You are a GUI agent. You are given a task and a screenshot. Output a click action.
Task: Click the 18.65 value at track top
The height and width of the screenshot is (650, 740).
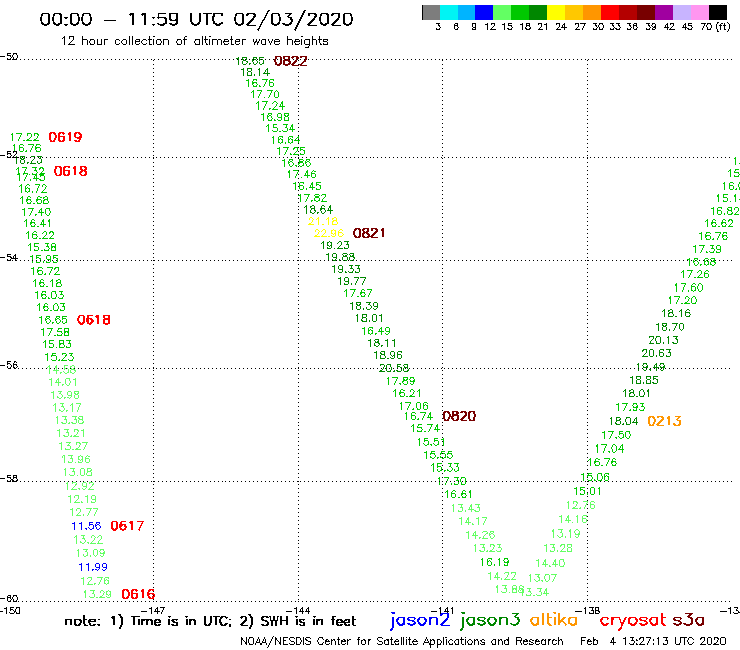250,61
